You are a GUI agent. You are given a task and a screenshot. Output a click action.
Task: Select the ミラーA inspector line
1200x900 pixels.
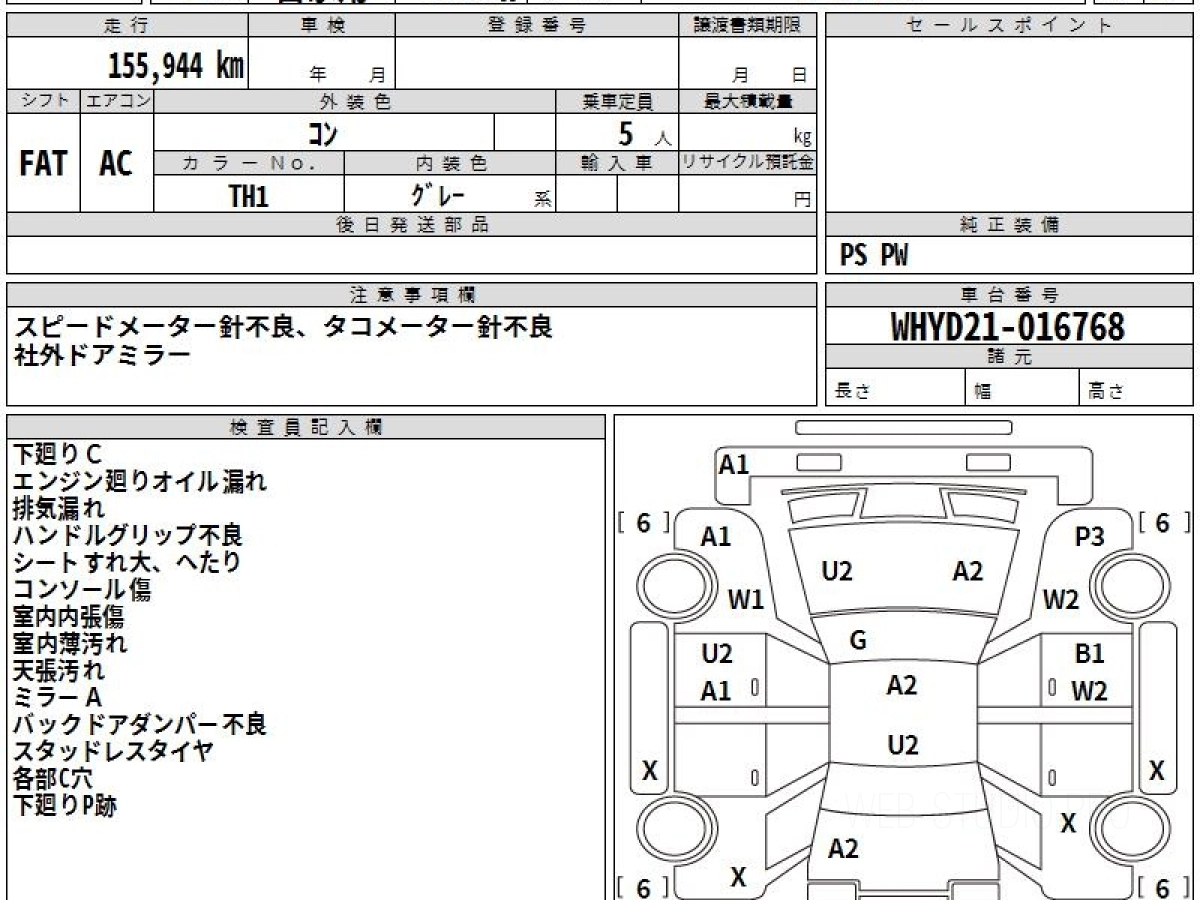(57, 698)
